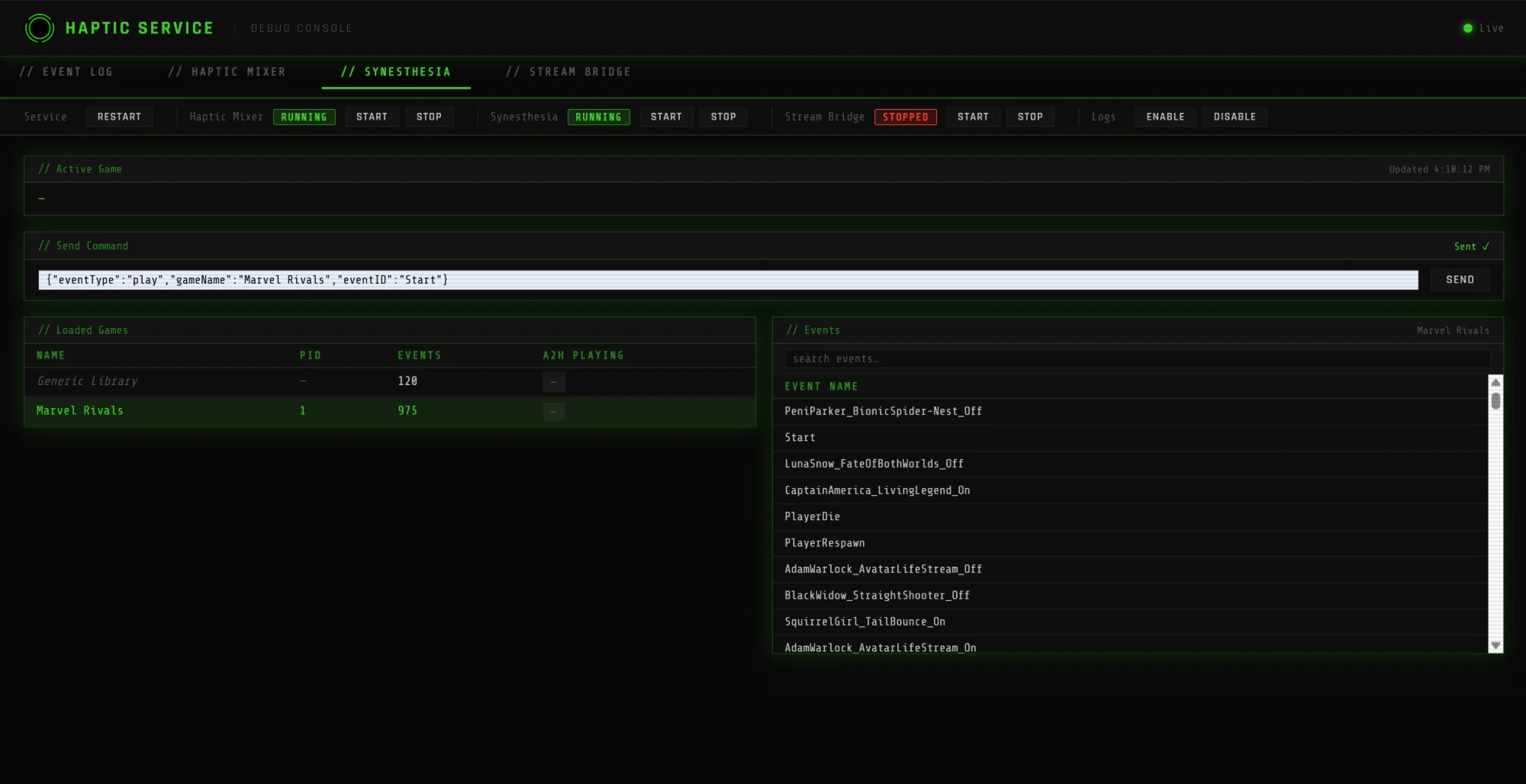The image size is (1526, 784).
Task: Click the Stream Bridge STOPPED status badge
Action: pos(906,117)
